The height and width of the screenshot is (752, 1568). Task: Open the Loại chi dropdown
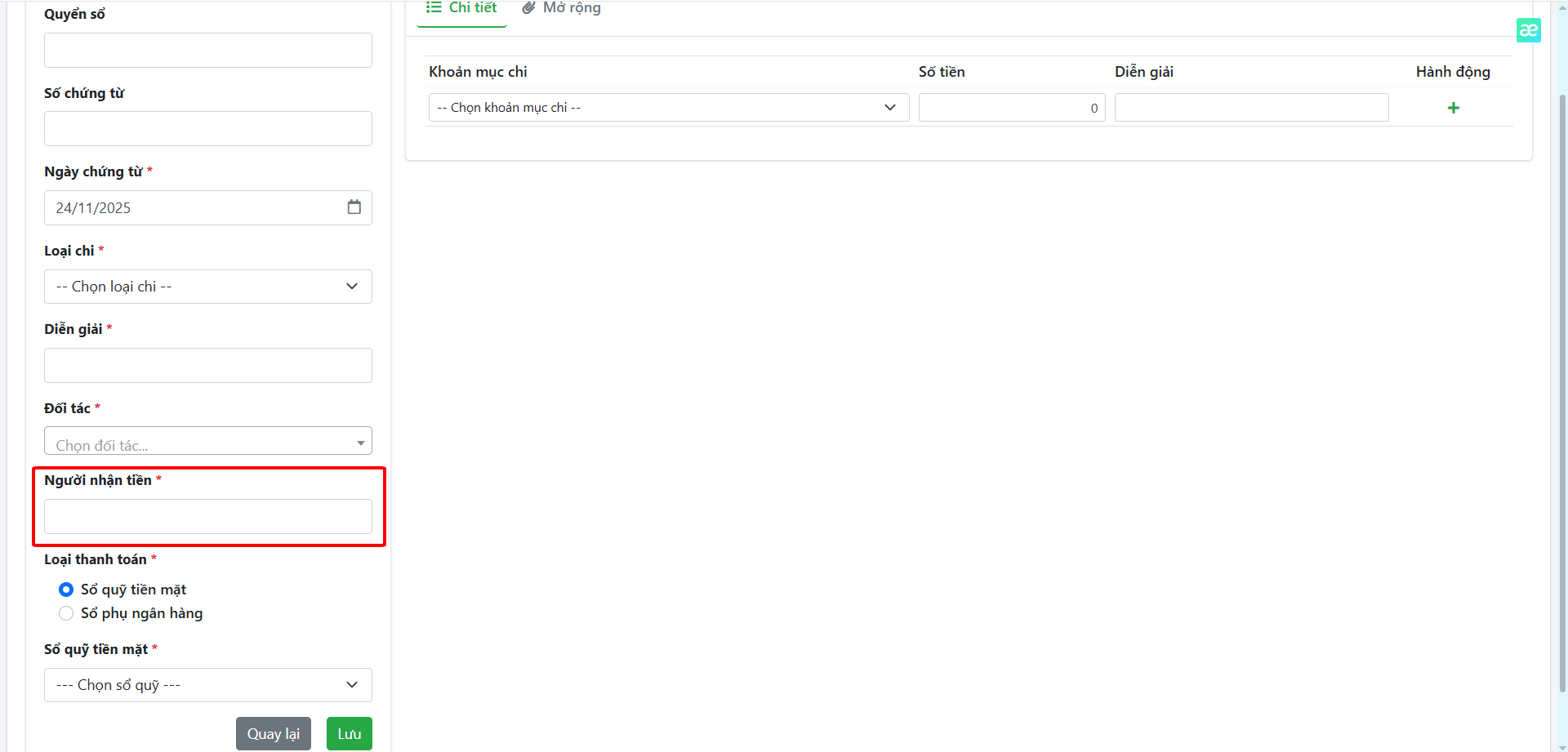tap(207, 287)
